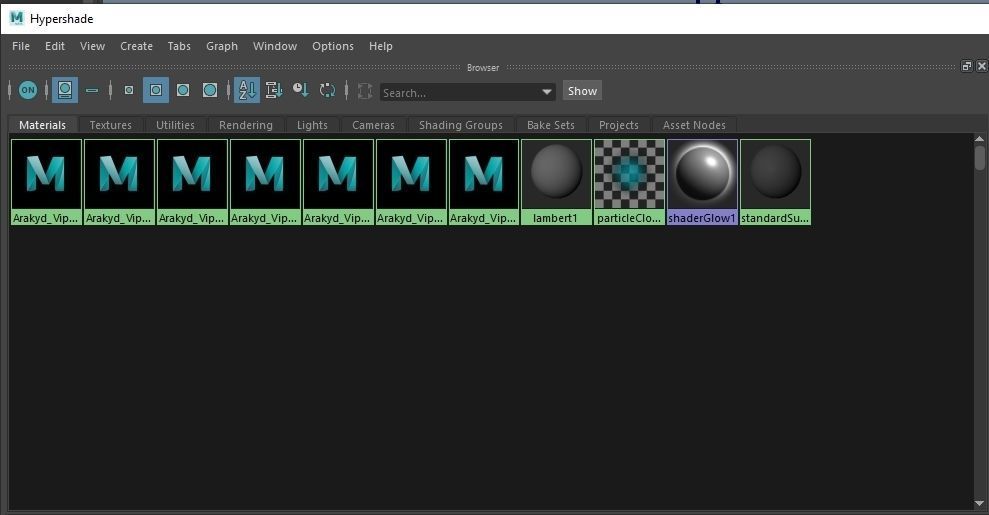This screenshot has width=989, height=515.
Task: Open the Window menu
Action: coord(275,46)
